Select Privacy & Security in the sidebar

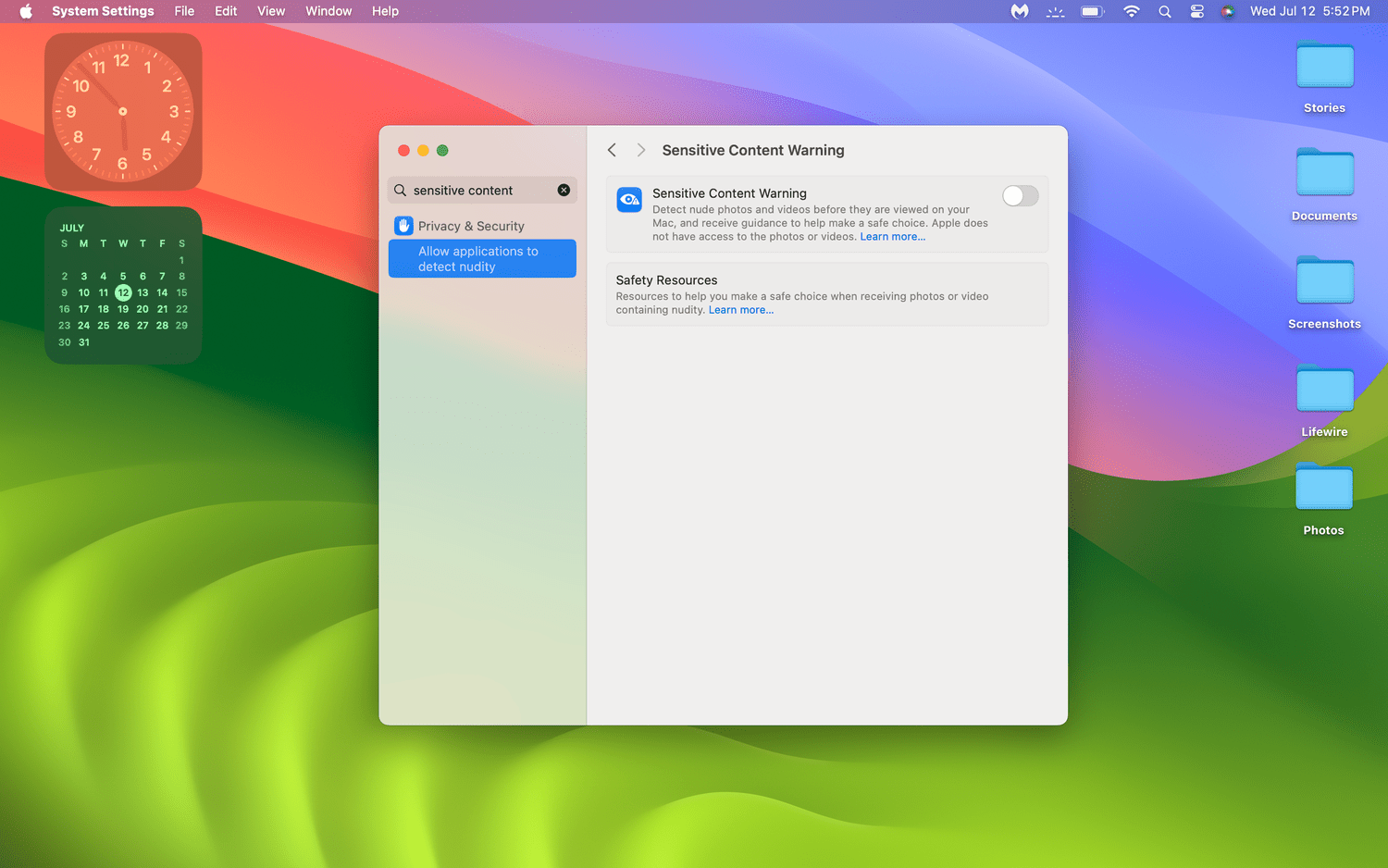tap(470, 225)
